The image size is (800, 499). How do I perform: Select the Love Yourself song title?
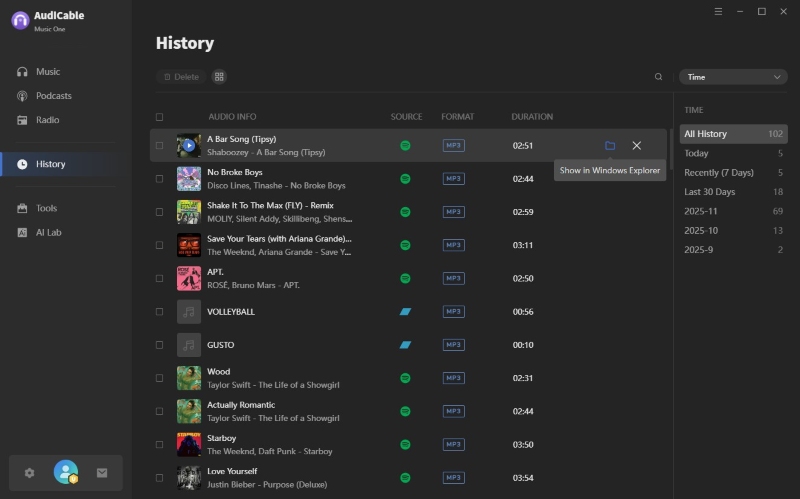pos(232,471)
